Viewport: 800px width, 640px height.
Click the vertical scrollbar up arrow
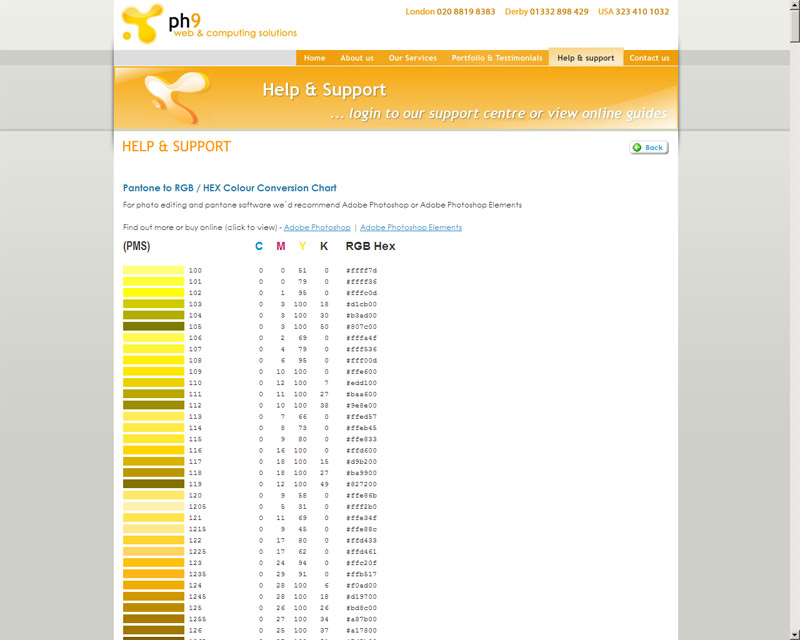point(795,5)
